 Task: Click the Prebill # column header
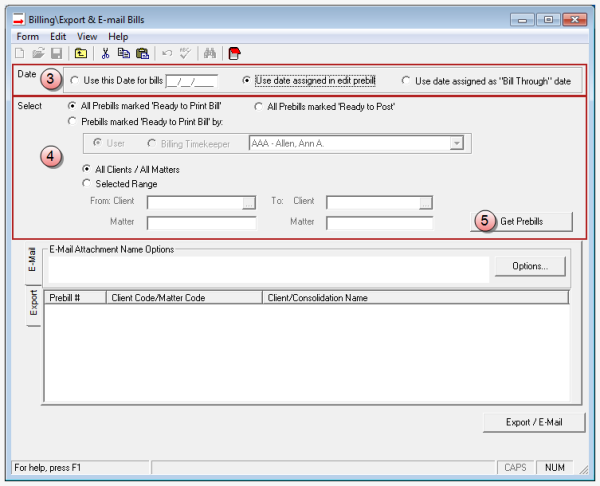coord(75,298)
